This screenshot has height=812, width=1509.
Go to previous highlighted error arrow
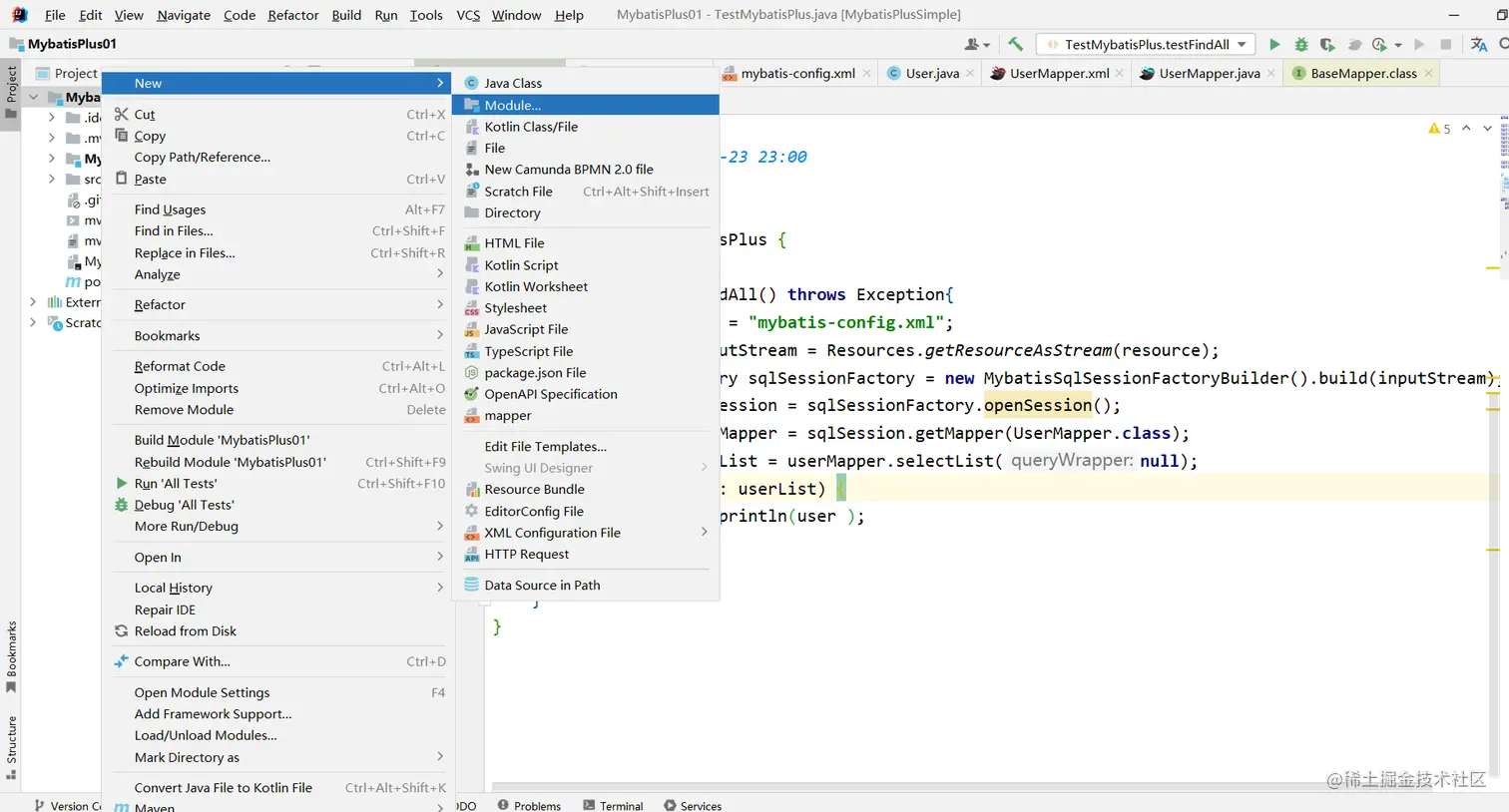[1466, 129]
